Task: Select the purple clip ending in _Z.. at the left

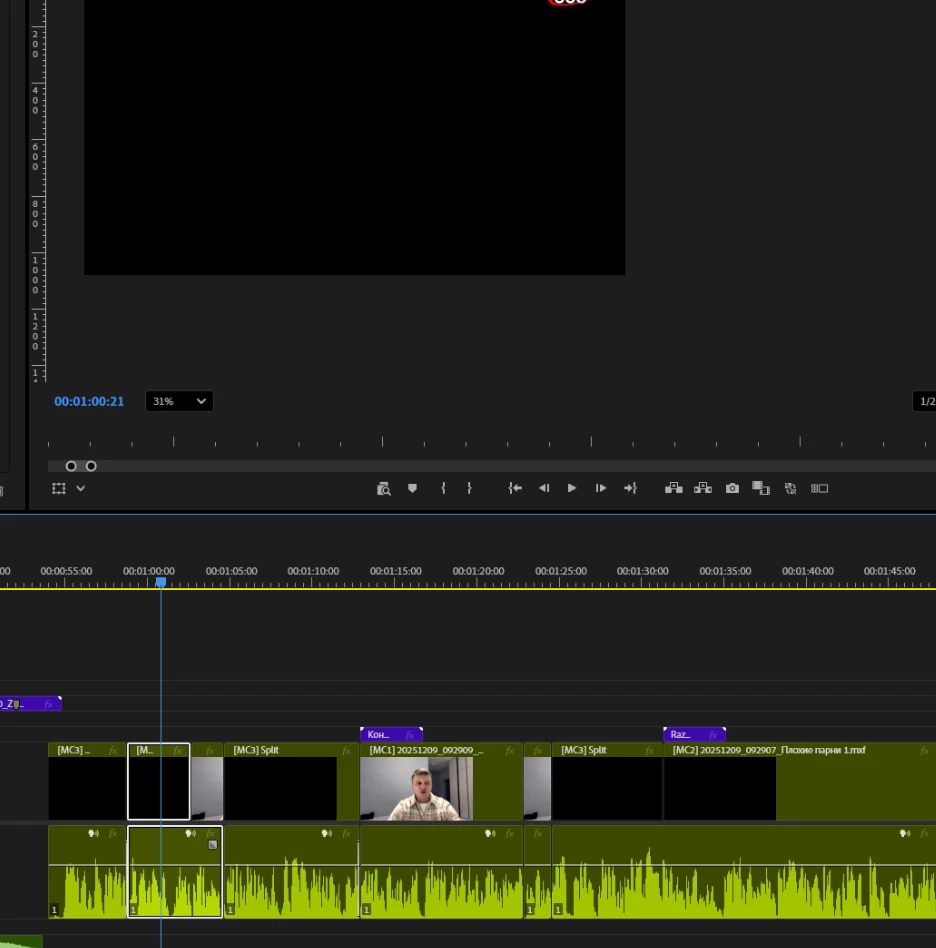Action: tap(30, 704)
